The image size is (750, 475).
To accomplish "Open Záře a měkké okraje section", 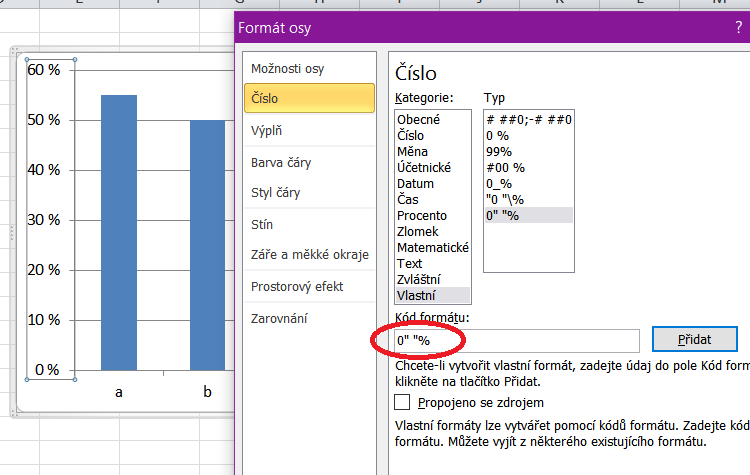I will 309,254.
